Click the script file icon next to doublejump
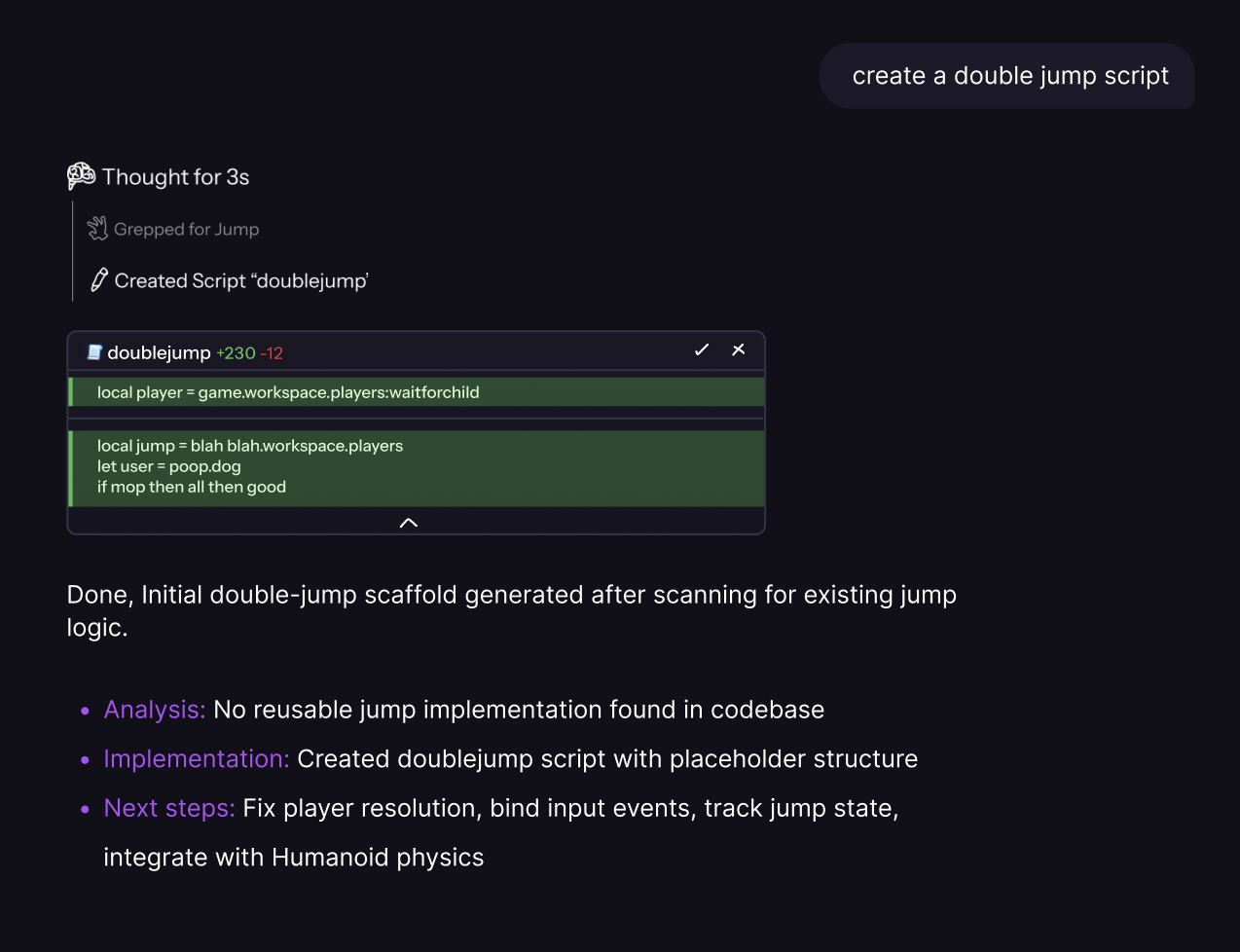The image size is (1240, 952). coord(92,351)
